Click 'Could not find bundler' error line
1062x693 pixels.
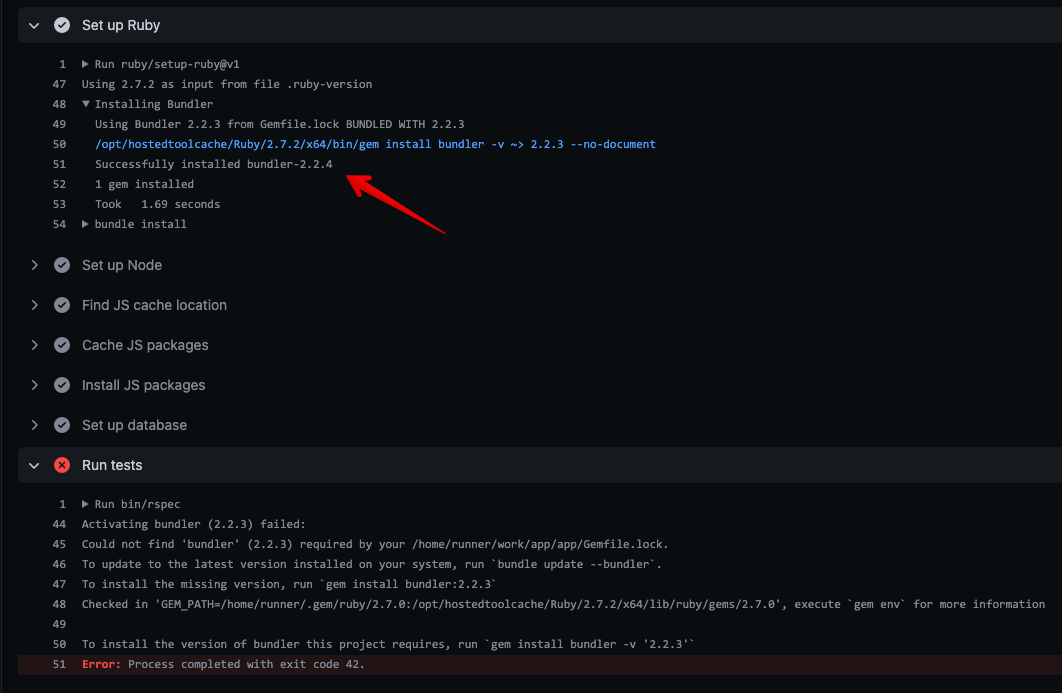tap(375, 544)
